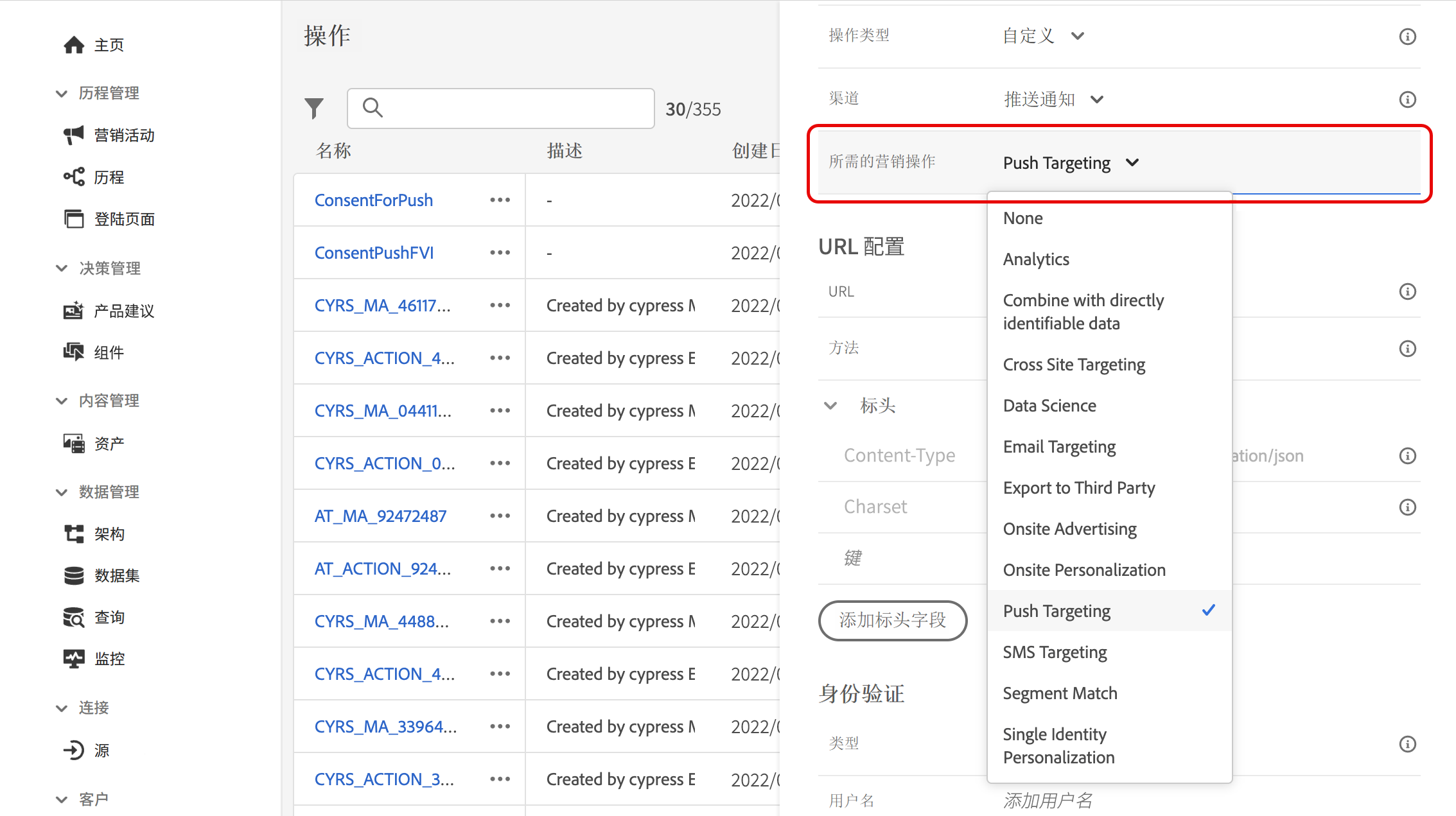
Task: Click the Datasets database icon
Action: click(74, 575)
